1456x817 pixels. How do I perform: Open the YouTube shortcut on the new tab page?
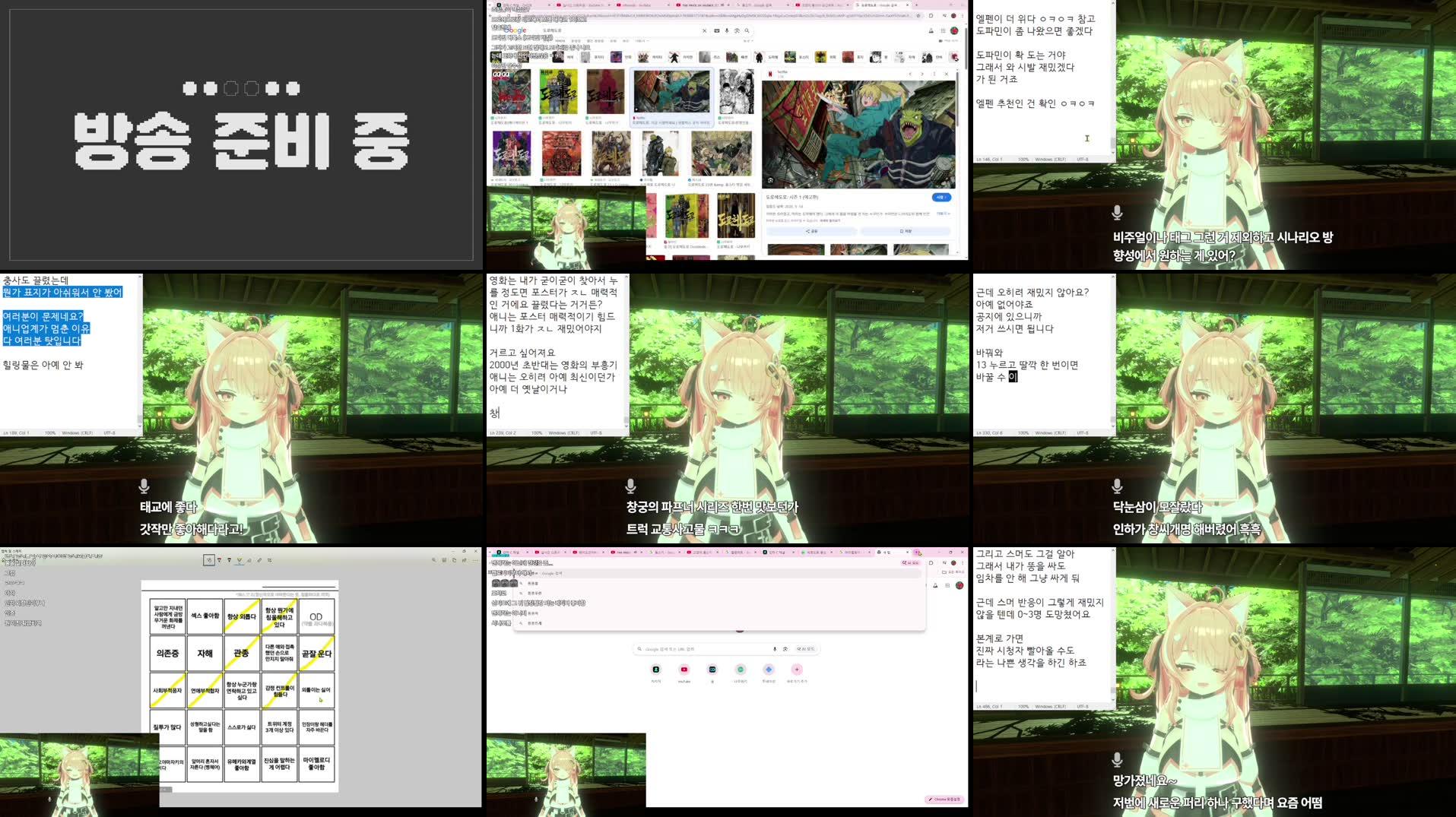pyautogui.click(x=684, y=670)
